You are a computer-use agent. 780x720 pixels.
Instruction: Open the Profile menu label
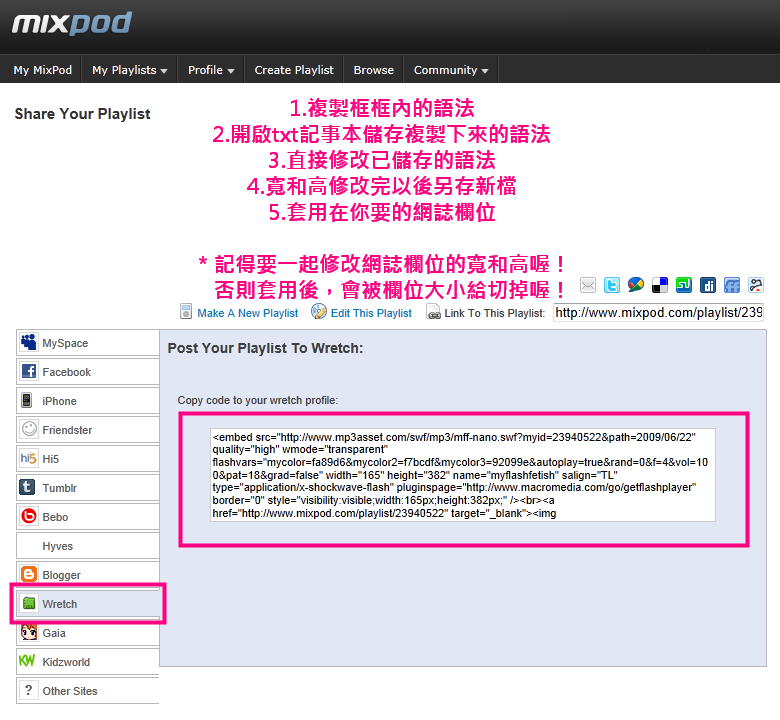(x=205, y=70)
